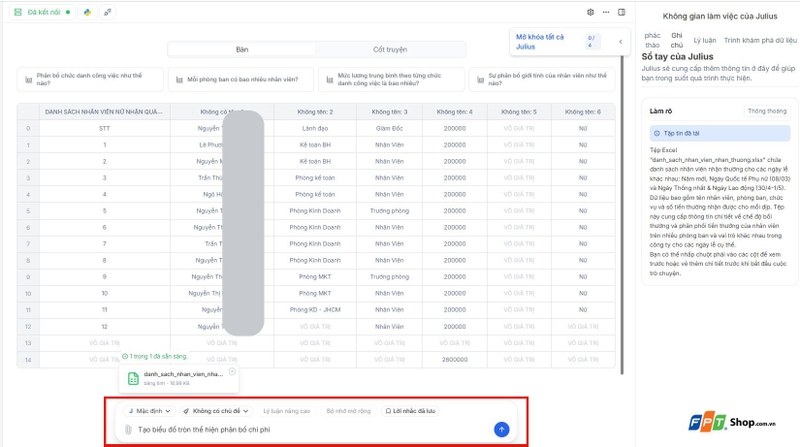Click column header 'Không tên: 4'

click(455, 112)
